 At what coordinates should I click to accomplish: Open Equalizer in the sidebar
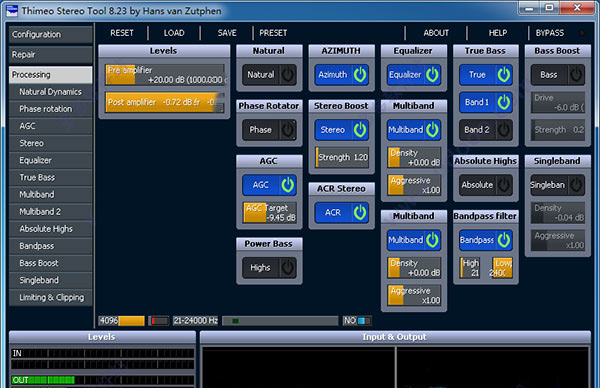50,160
